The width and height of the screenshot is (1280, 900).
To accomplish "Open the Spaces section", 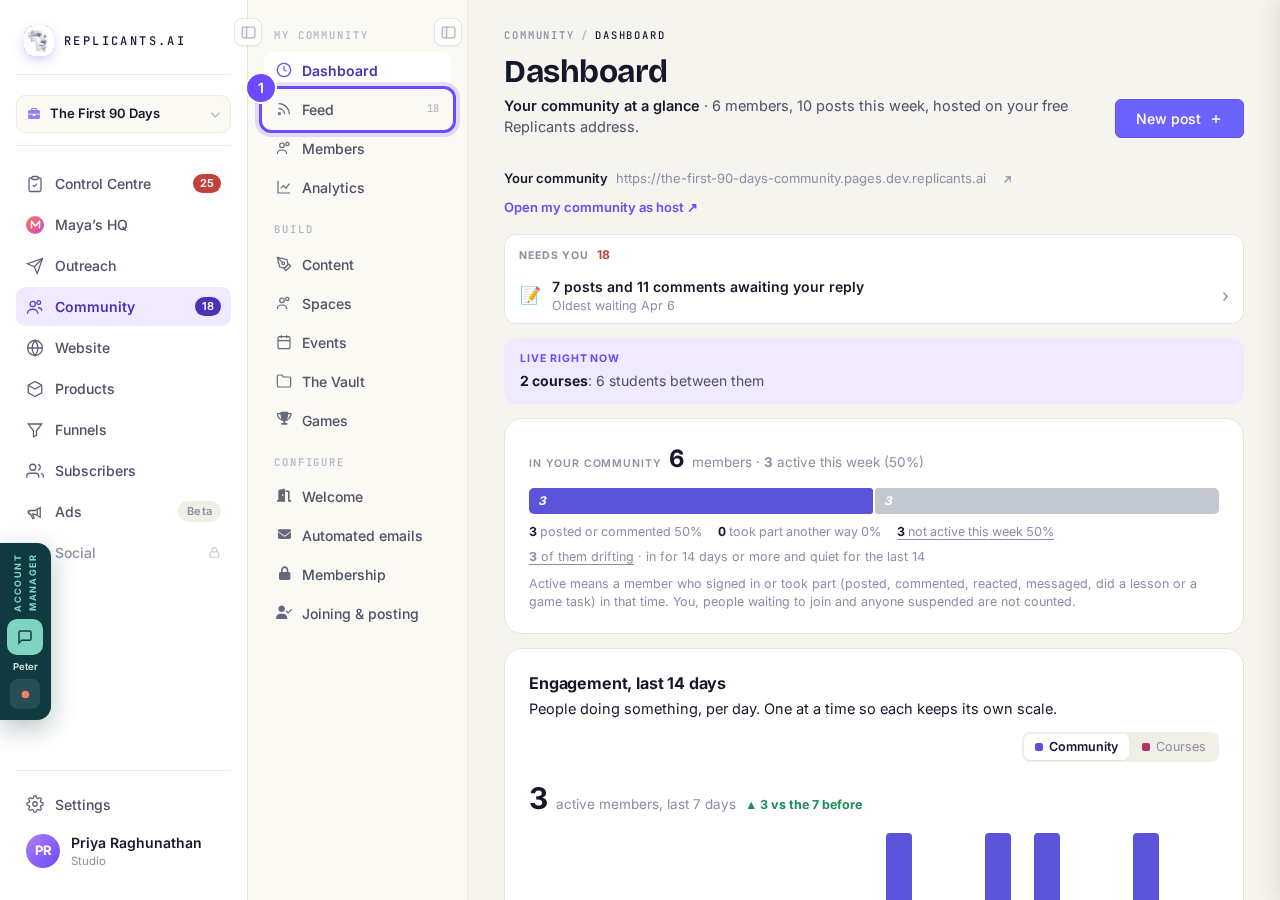I will point(358,304).
